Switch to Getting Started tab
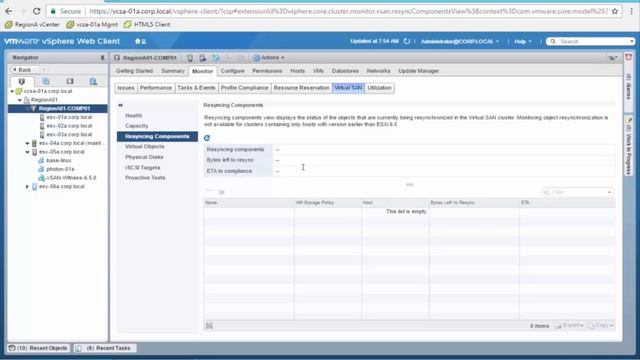This screenshot has width=640, height=360. tap(134, 71)
